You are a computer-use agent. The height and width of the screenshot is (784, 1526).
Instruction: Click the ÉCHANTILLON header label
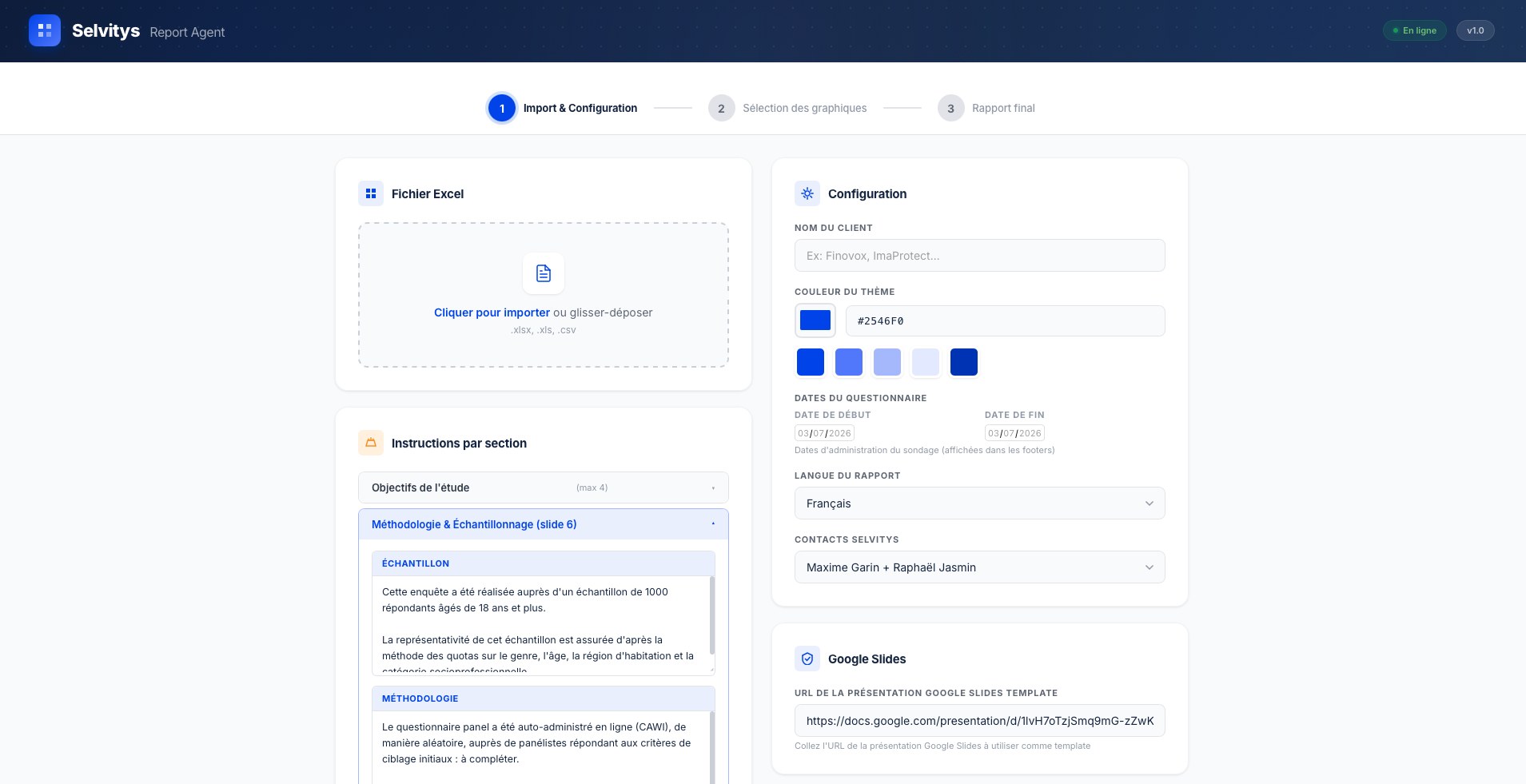(416, 563)
